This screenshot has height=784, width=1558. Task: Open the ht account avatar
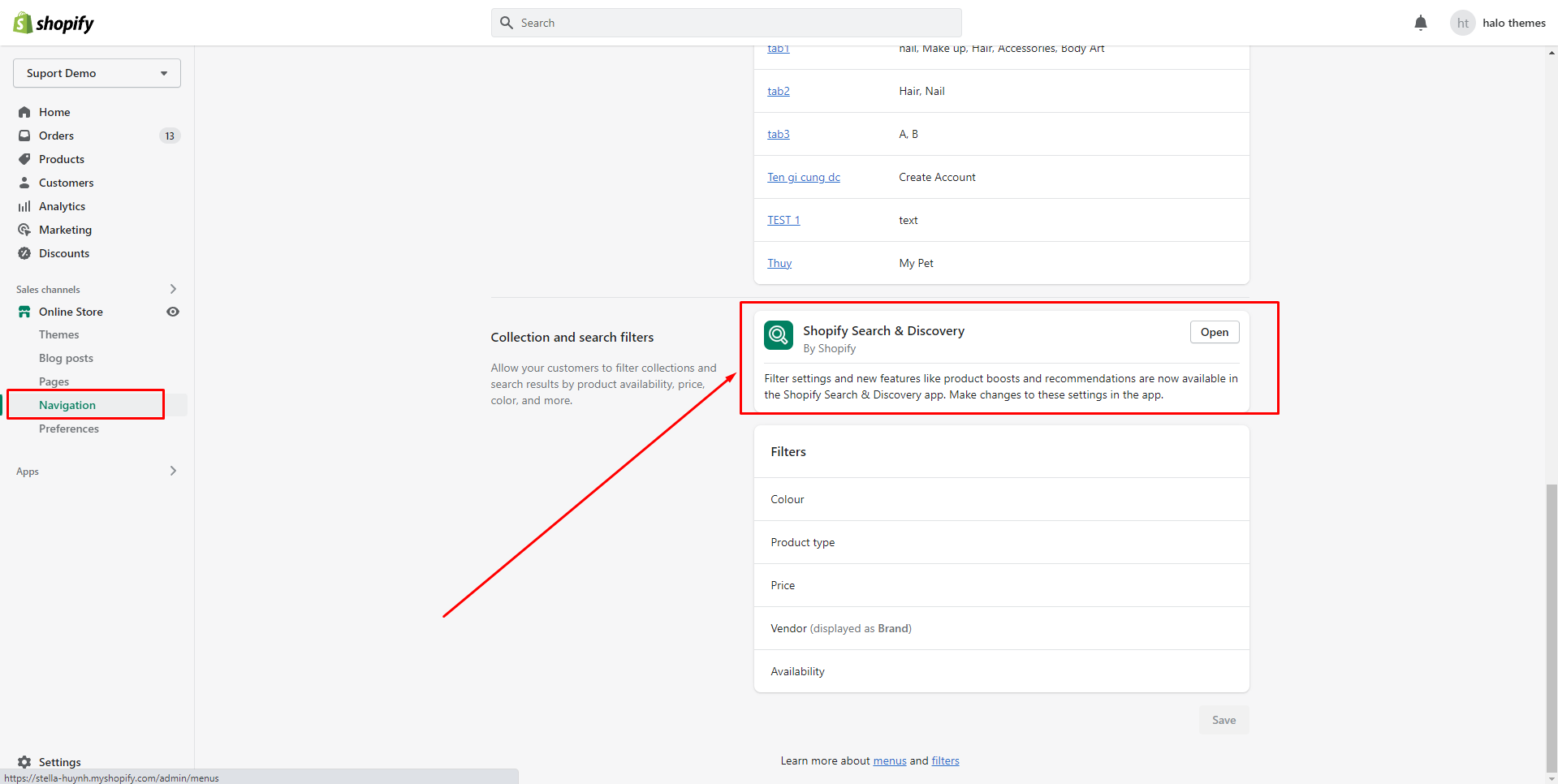(x=1462, y=23)
